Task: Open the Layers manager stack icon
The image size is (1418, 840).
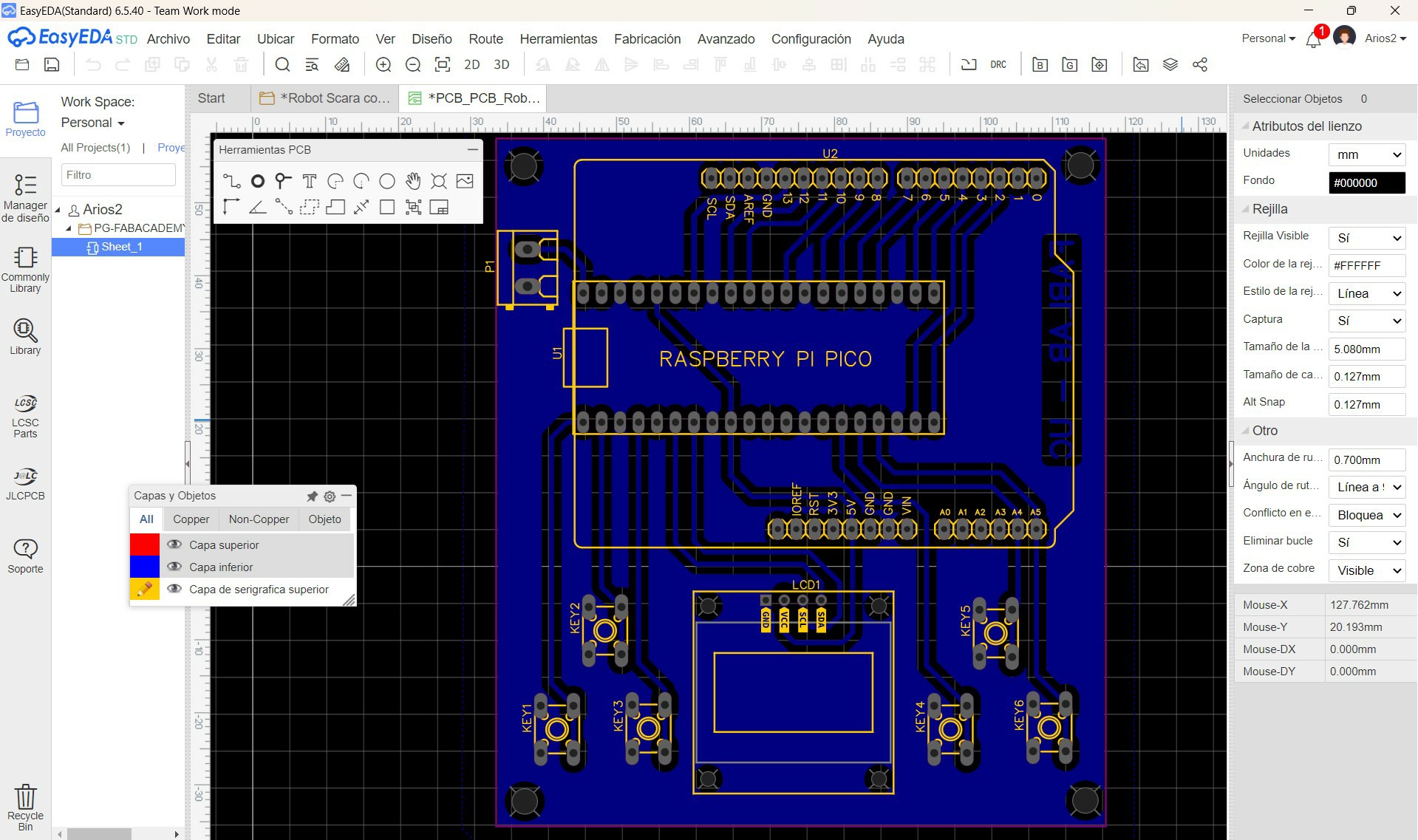Action: 1170,65
